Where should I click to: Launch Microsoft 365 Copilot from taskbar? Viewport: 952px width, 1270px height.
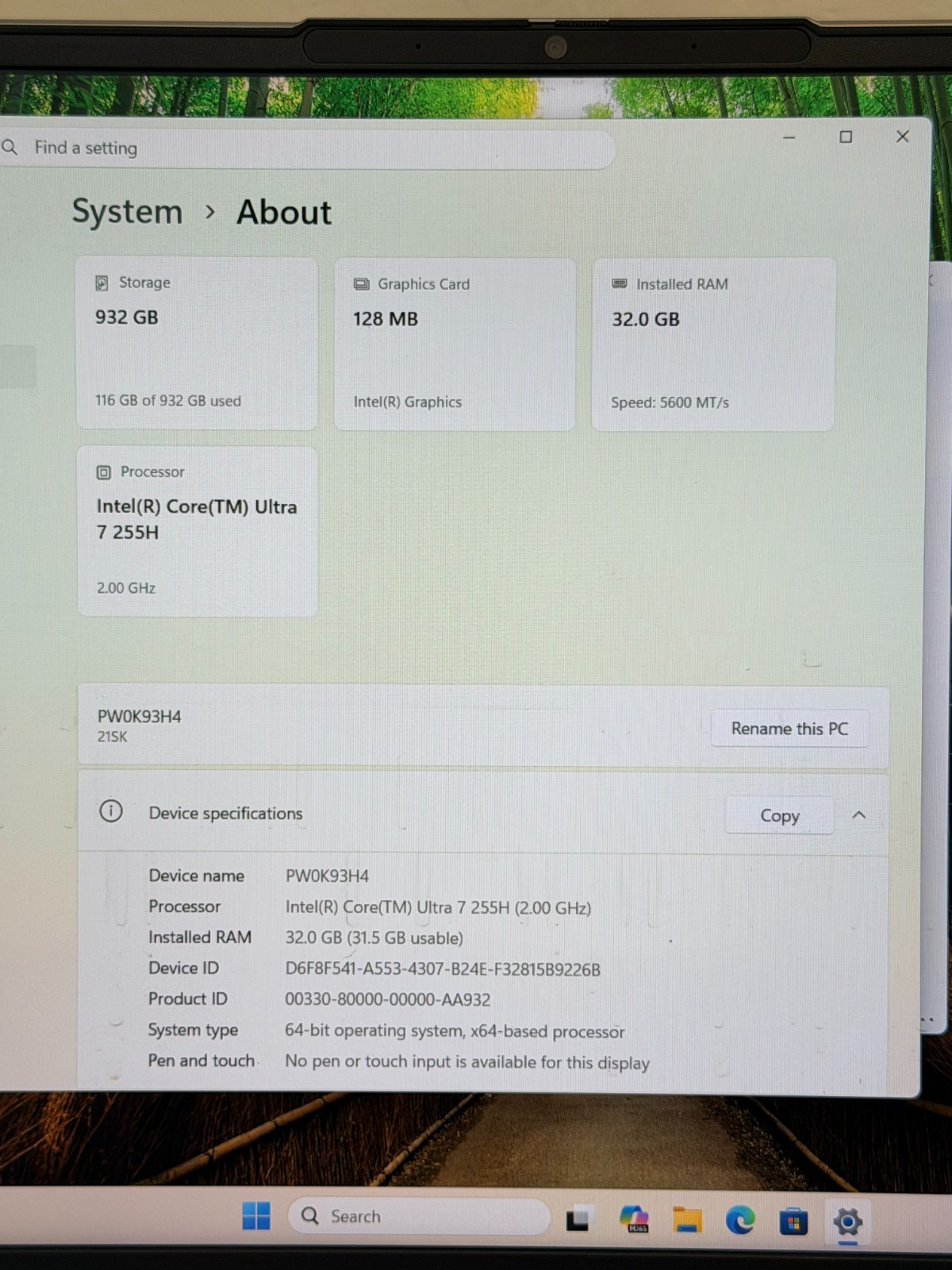point(635,1218)
